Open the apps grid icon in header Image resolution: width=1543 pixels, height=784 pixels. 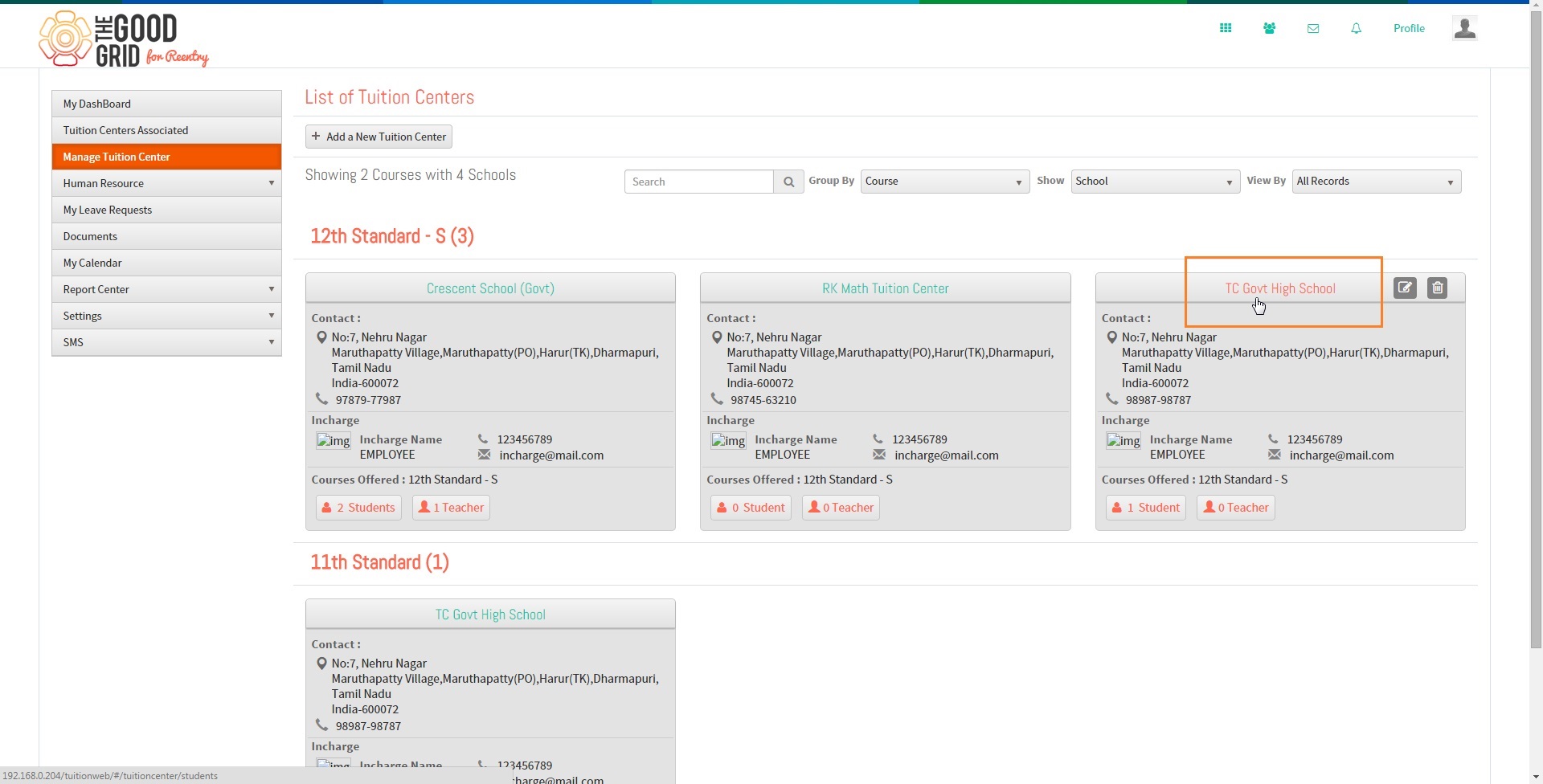[x=1226, y=28]
